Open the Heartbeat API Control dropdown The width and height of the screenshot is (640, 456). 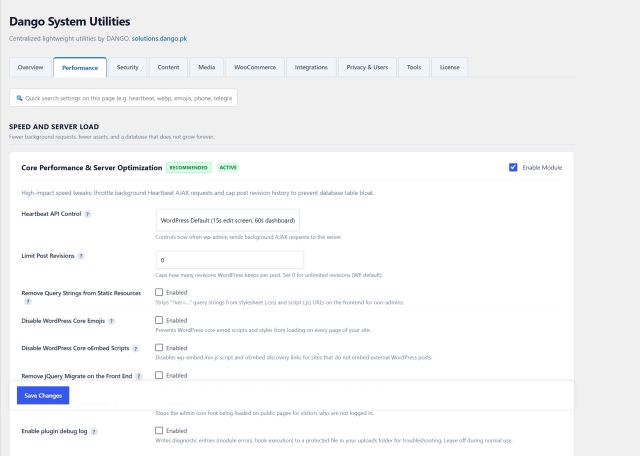(x=228, y=220)
